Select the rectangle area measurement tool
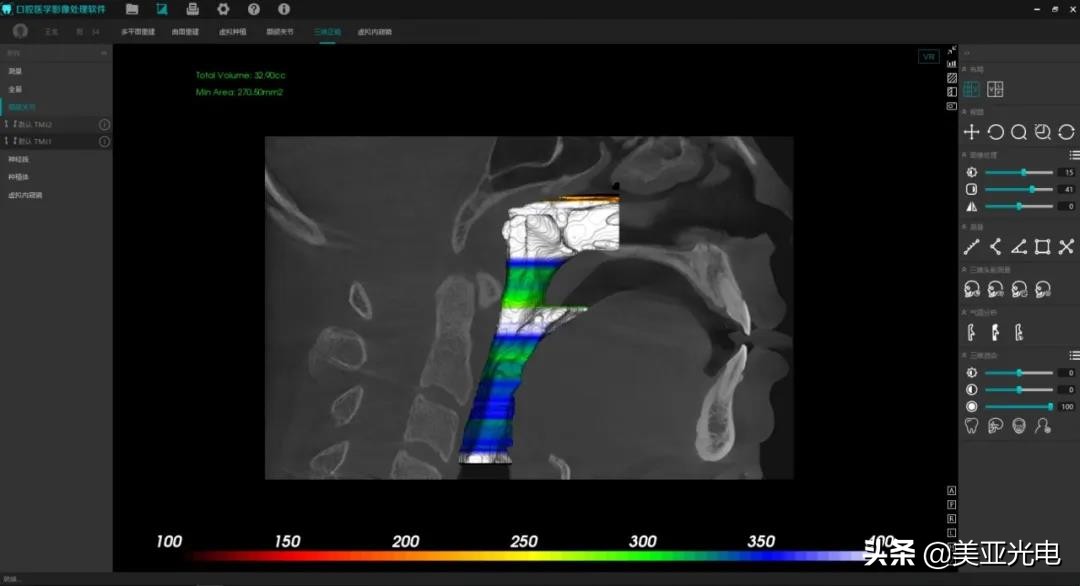 click(x=1043, y=247)
